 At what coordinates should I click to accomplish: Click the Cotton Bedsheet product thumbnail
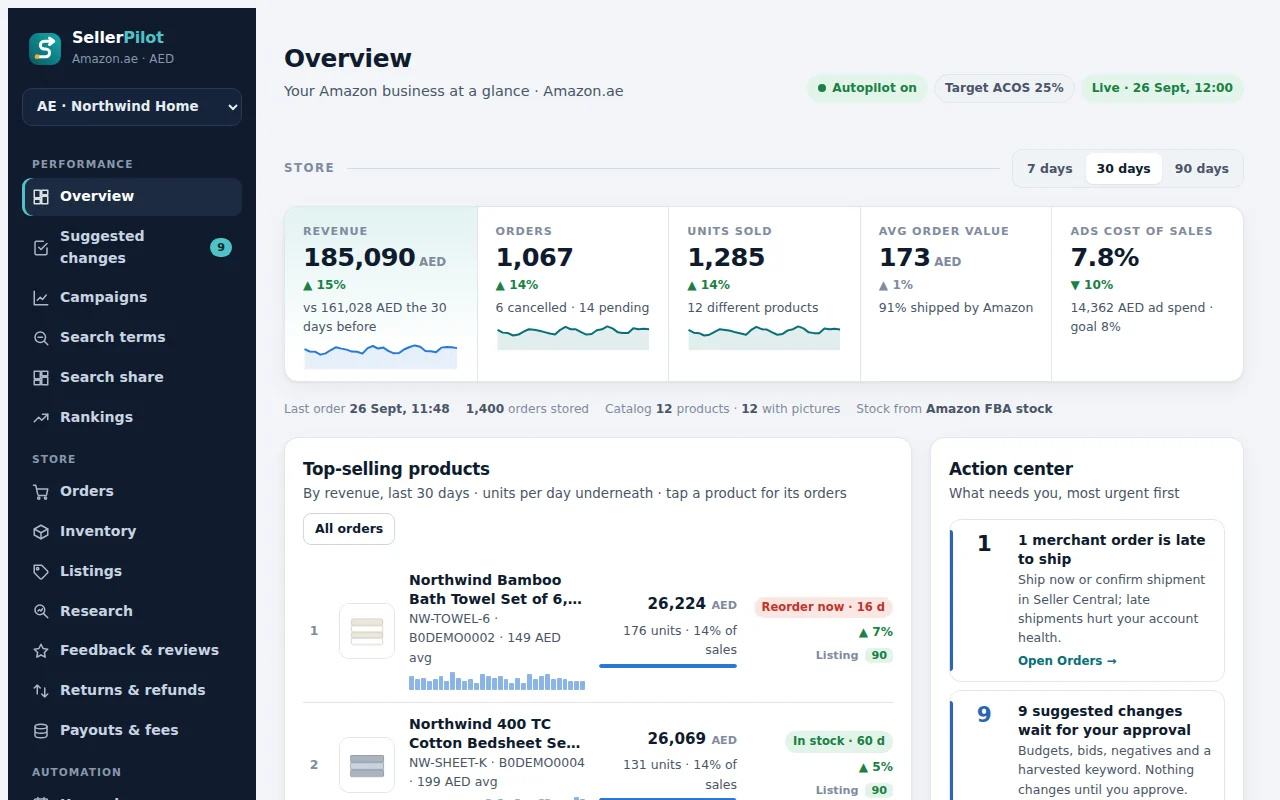click(x=367, y=765)
